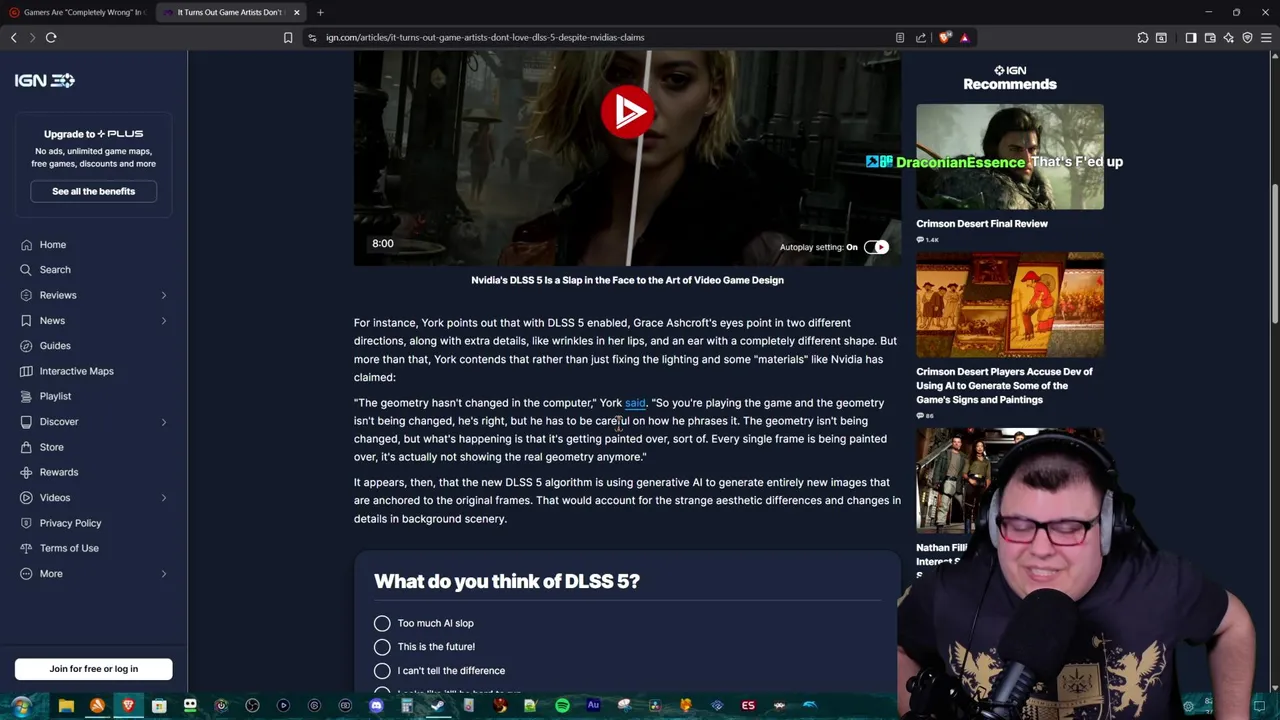Click the Guides book icon in sidebar
1280x720 pixels.
coord(25,346)
